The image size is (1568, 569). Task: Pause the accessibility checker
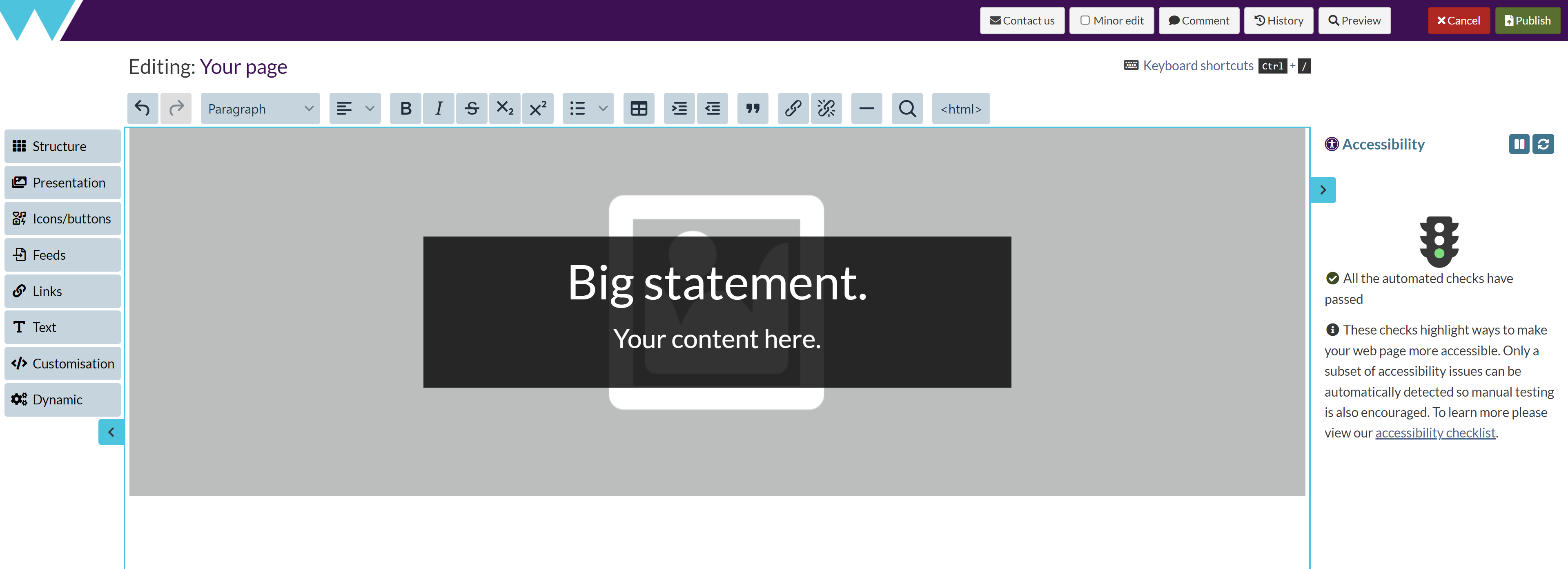coord(1519,144)
